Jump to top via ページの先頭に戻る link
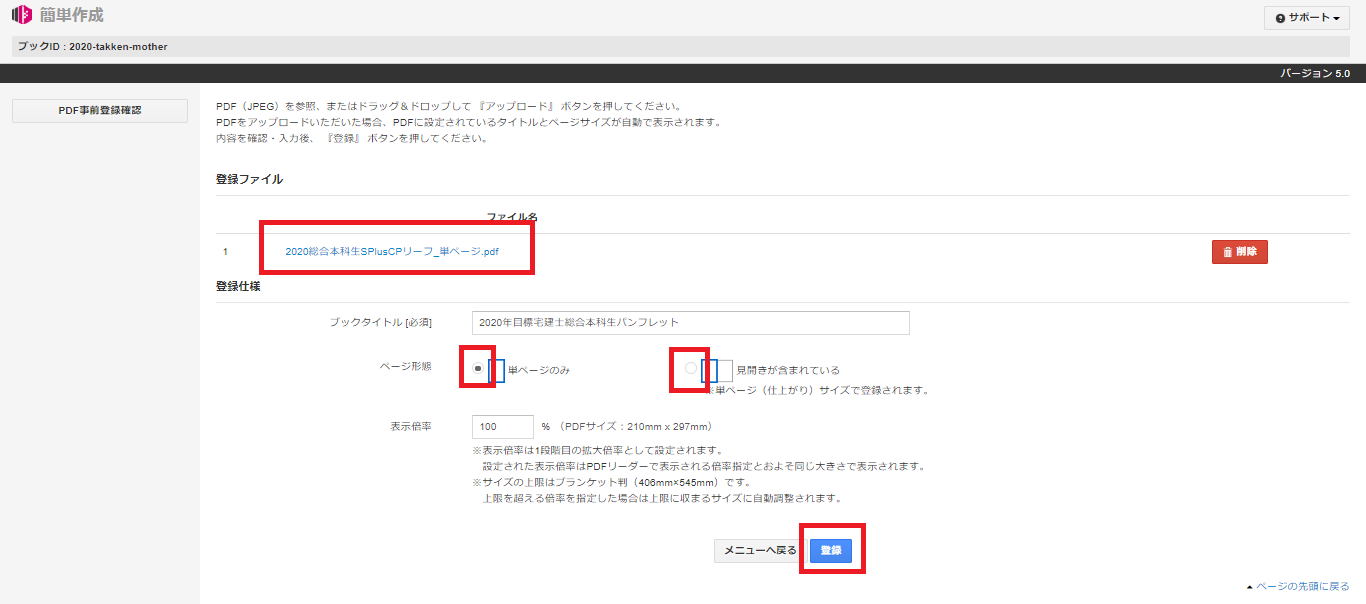1366x604 pixels. click(x=1302, y=586)
